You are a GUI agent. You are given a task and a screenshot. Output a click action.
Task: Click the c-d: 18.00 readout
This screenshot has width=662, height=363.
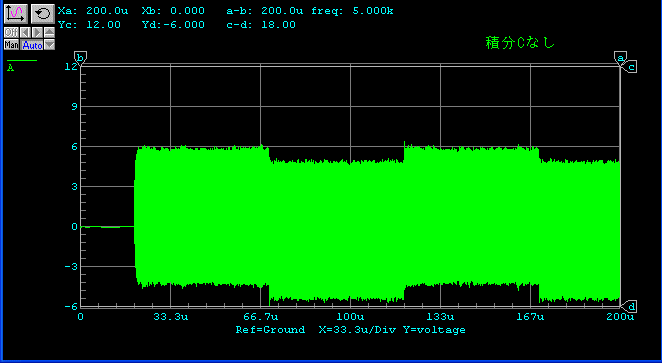point(261,24)
